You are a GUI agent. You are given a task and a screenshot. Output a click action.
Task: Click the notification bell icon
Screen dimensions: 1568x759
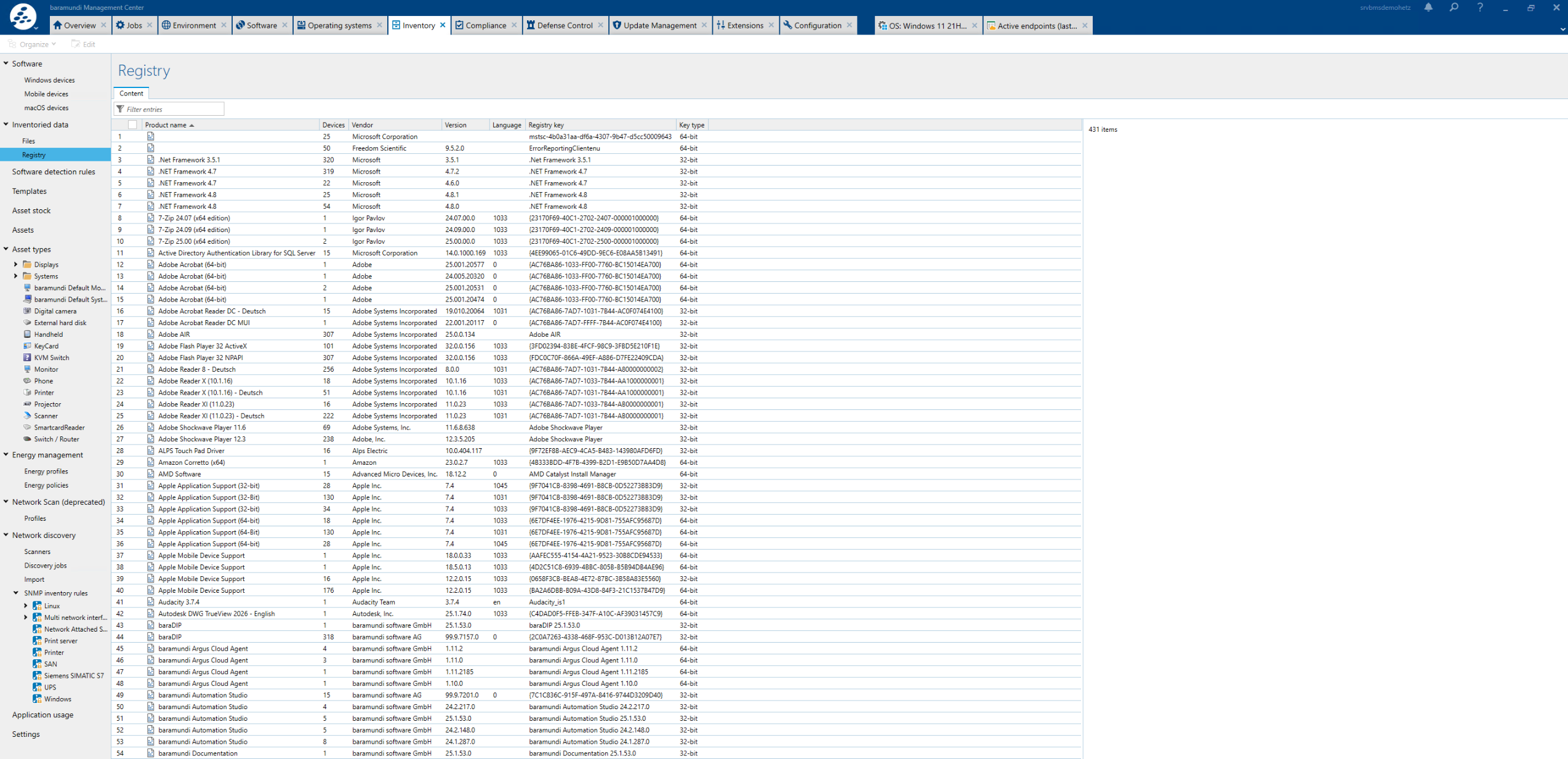point(1428,7)
